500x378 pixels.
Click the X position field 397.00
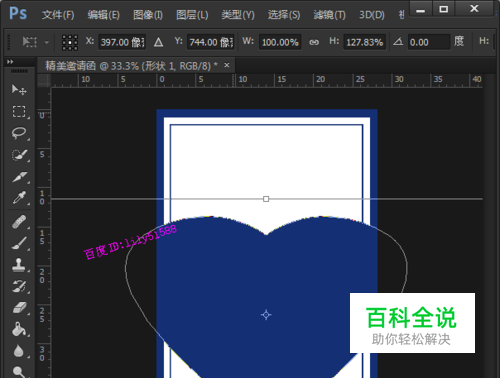point(122,42)
